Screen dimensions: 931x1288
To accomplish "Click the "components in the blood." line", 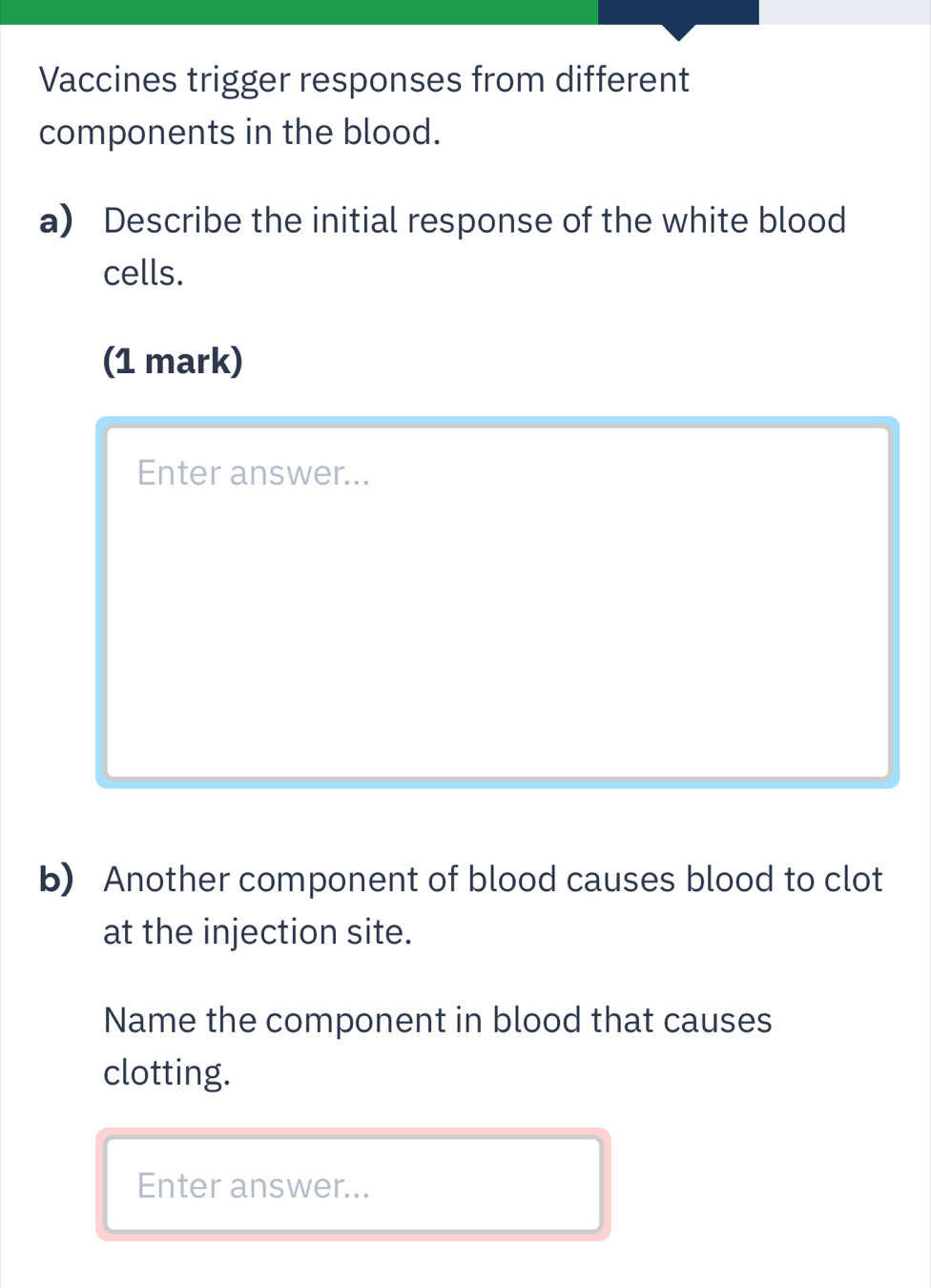I will [240, 132].
